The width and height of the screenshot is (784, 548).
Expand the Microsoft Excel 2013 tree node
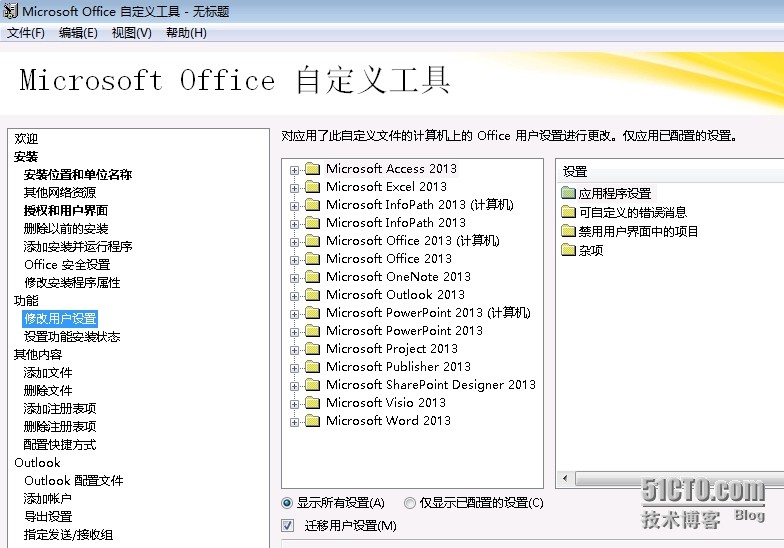coord(294,188)
